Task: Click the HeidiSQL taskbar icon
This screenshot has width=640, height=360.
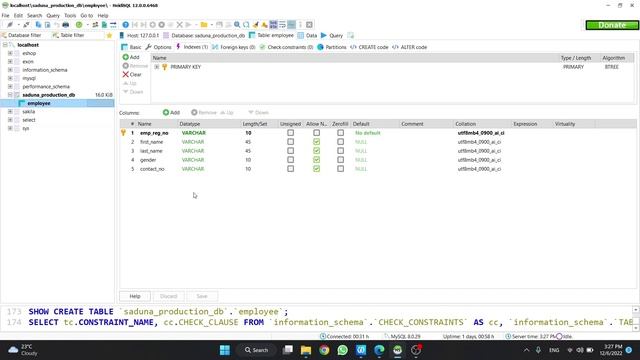Action: coord(398,350)
